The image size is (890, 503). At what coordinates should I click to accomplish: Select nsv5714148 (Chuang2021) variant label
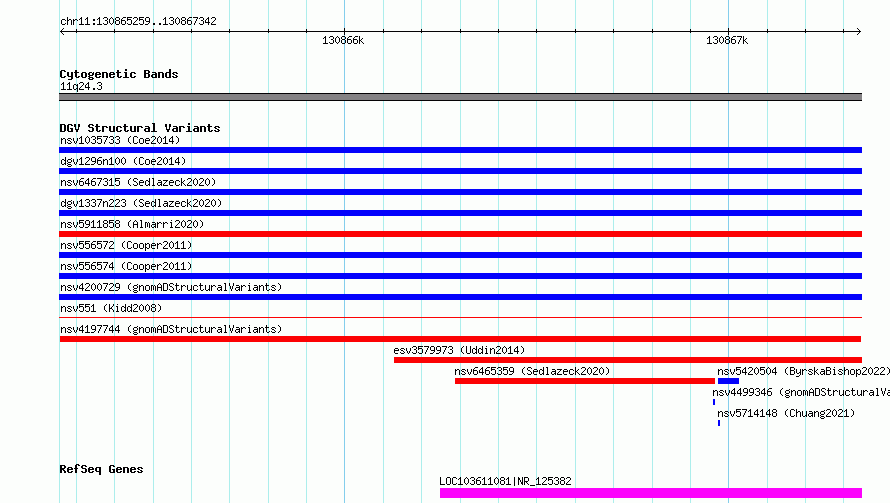click(786, 413)
